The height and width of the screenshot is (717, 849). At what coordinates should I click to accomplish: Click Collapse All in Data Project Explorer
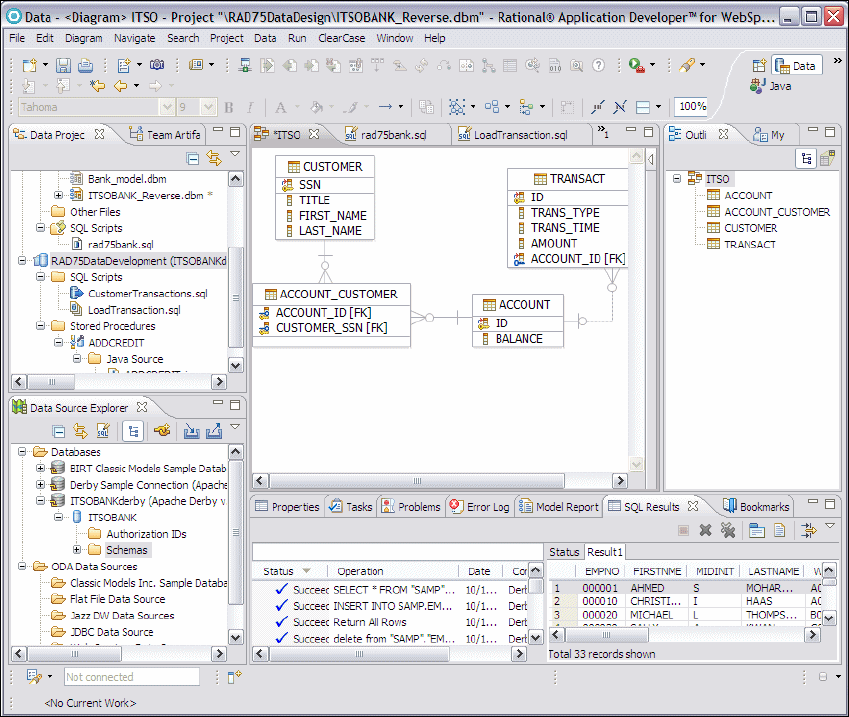[193, 159]
